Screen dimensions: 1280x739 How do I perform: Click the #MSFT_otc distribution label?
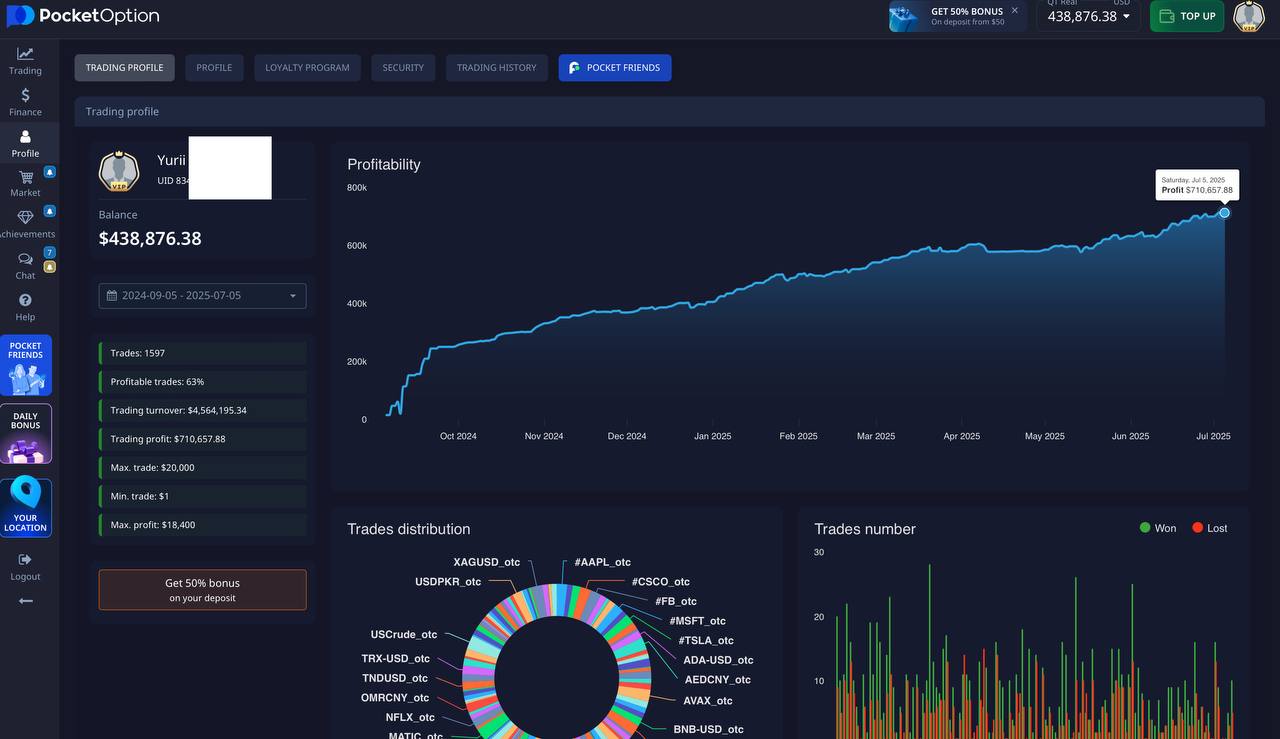click(697, 621)
